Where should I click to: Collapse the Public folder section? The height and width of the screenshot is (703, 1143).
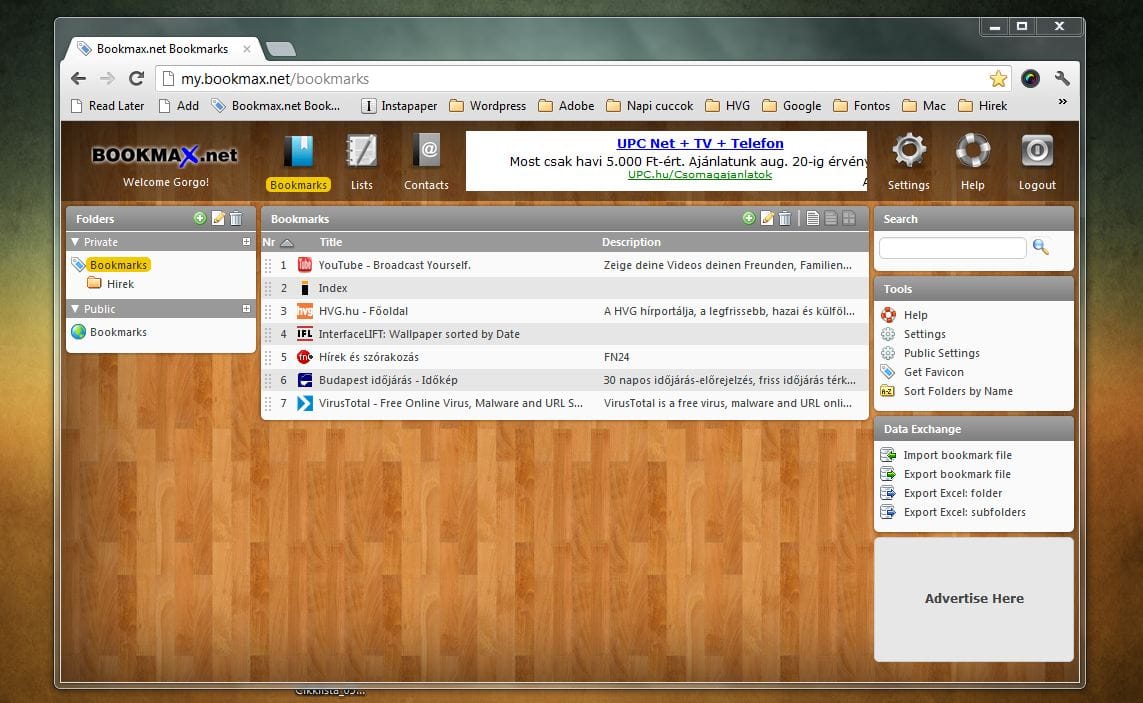pos(75,308)
